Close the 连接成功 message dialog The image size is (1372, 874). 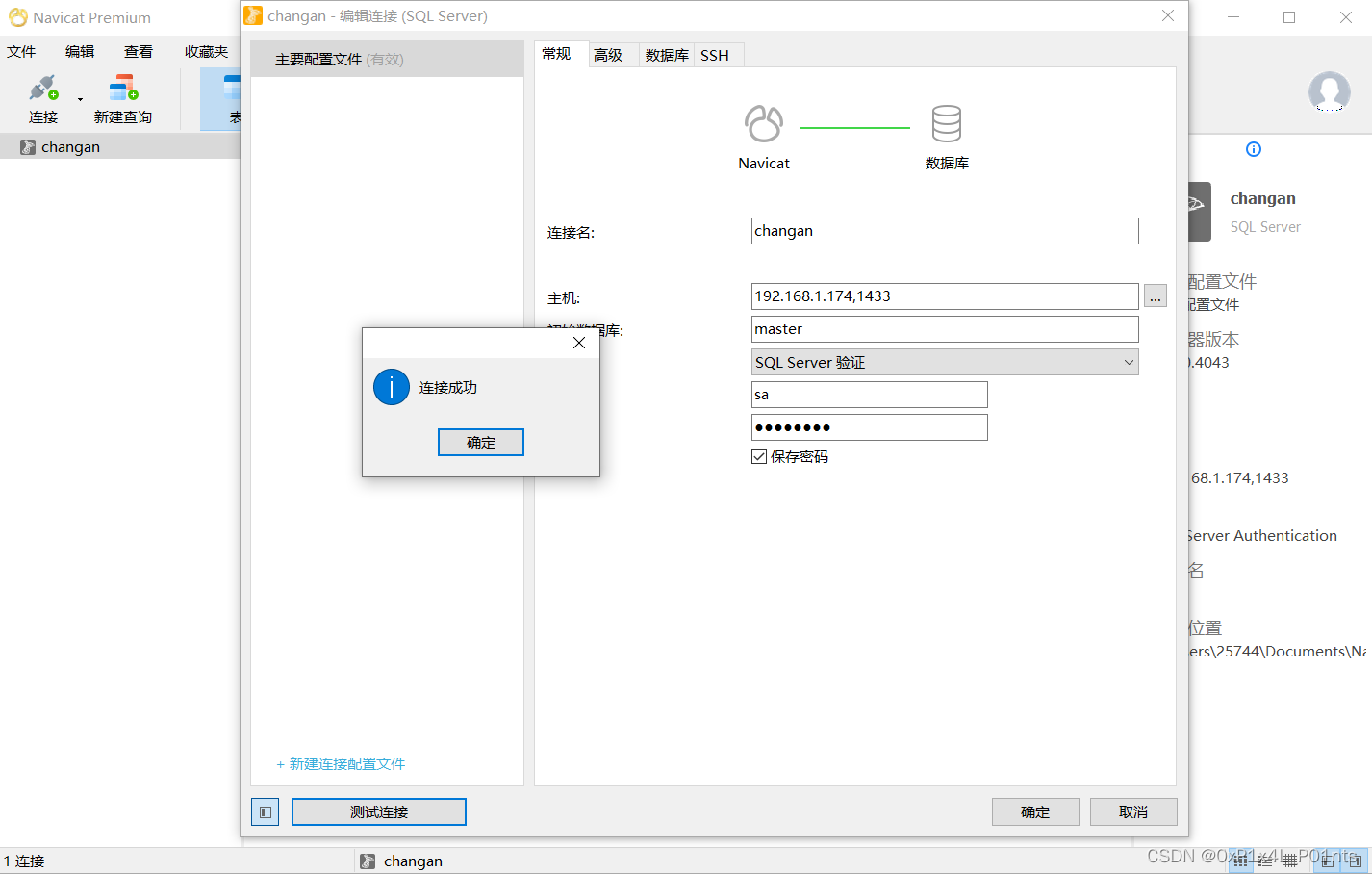(579, 343)
